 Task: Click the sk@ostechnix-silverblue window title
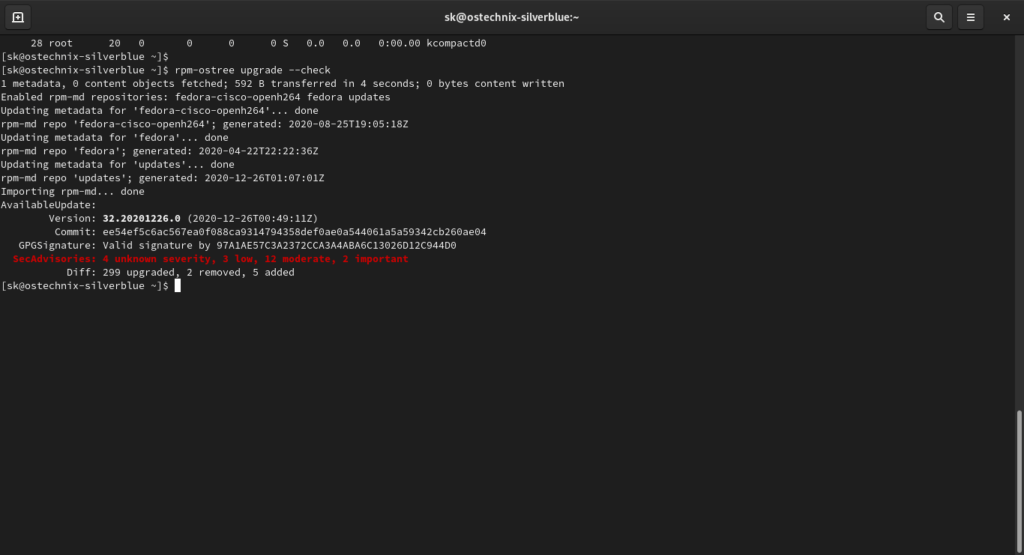(511, 17)
